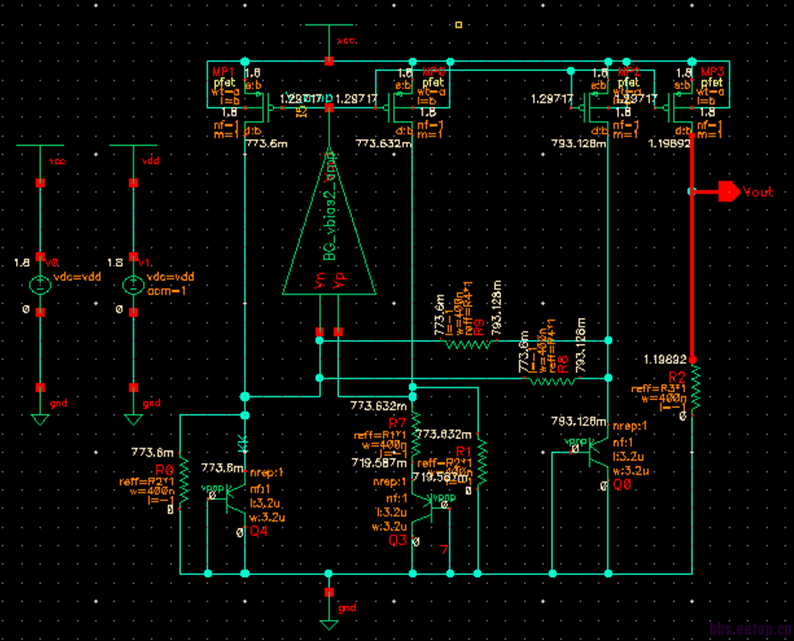
Task: Select the V1 voltage source with acm=1
Action: (133, 285)
